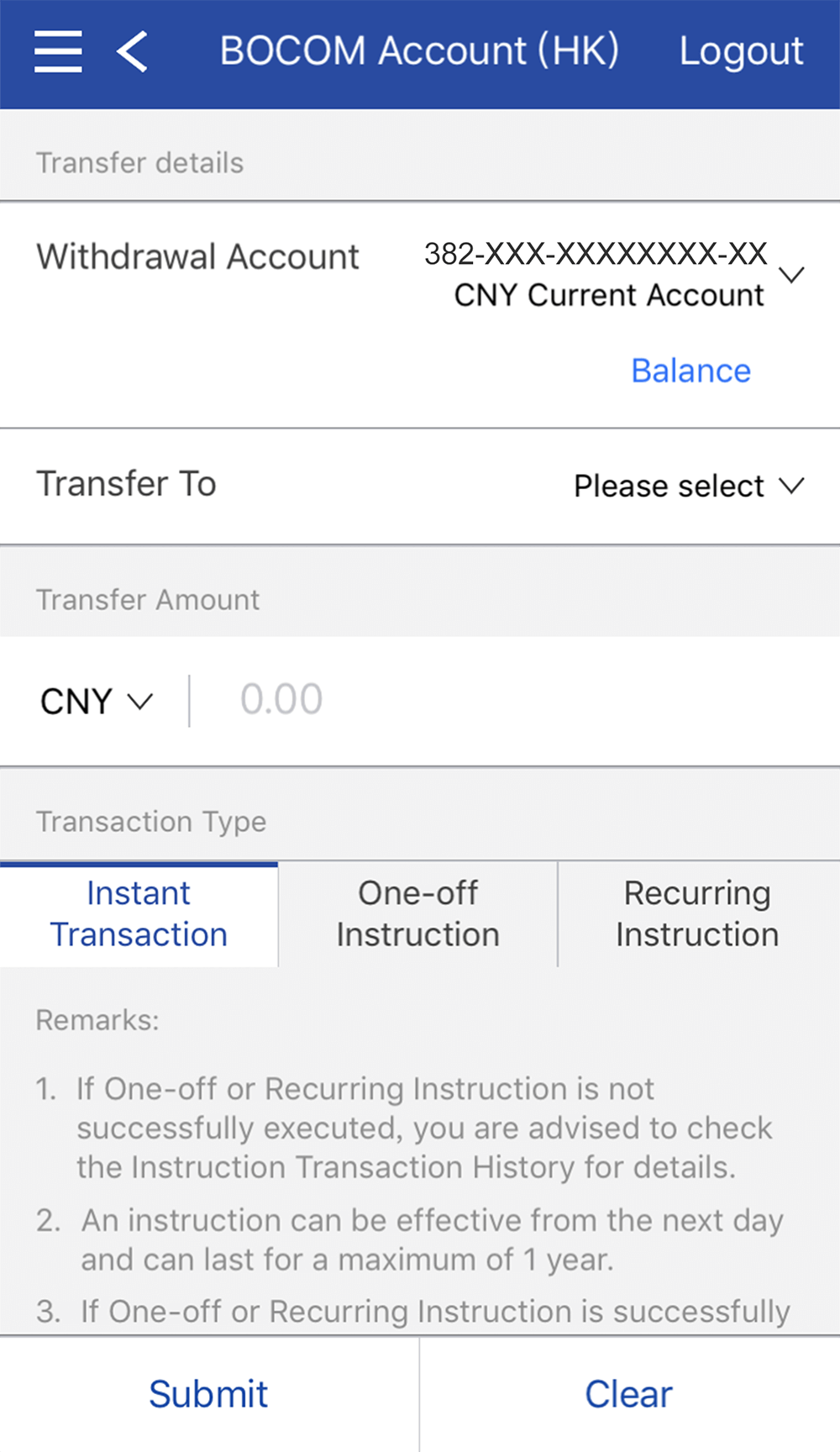The height and width of the screenshot is (1452, 840).
Task: Log out of the BOCOM account
Action: pyautogui.click(x=741, y=51)
